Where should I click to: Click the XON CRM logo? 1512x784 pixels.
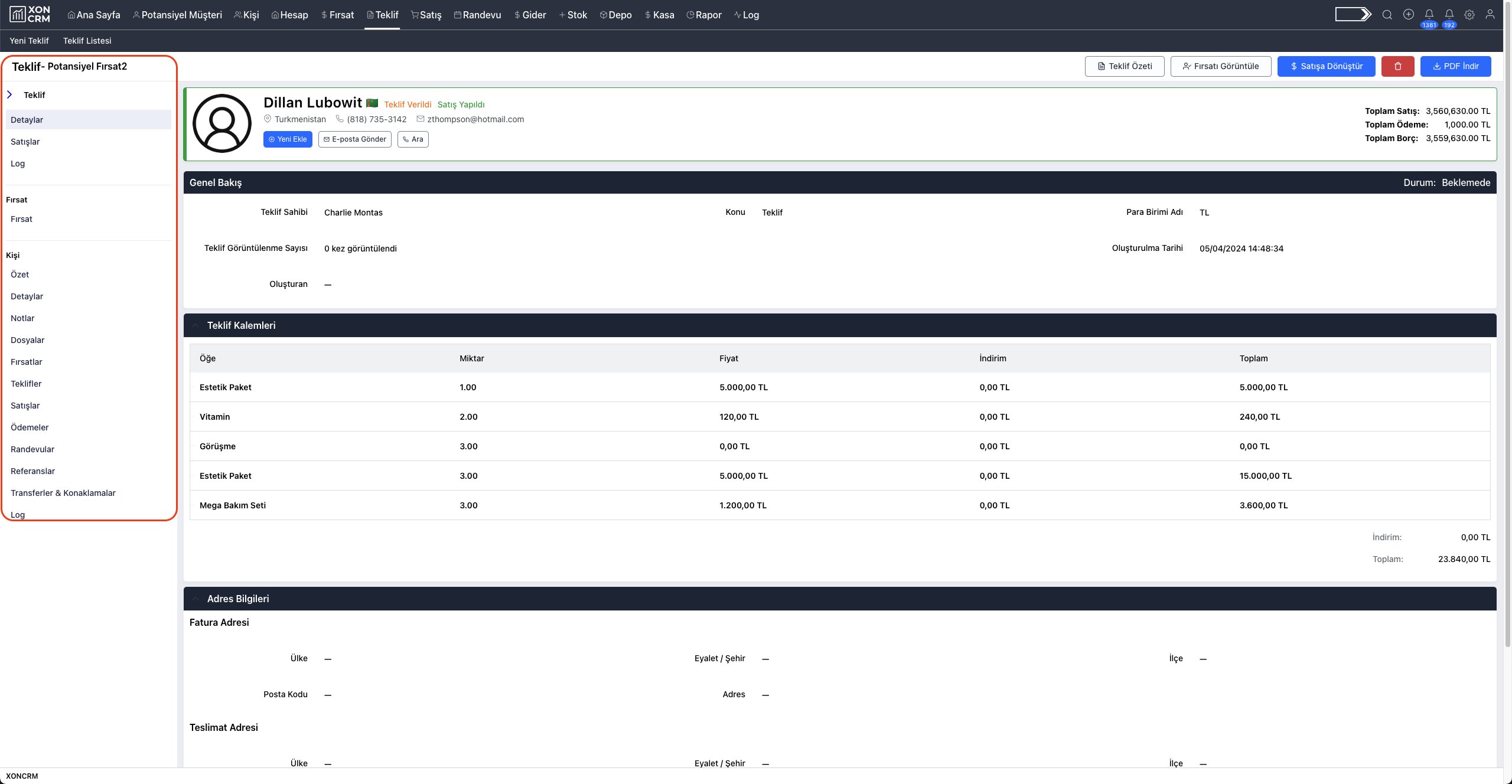[30, 14]
